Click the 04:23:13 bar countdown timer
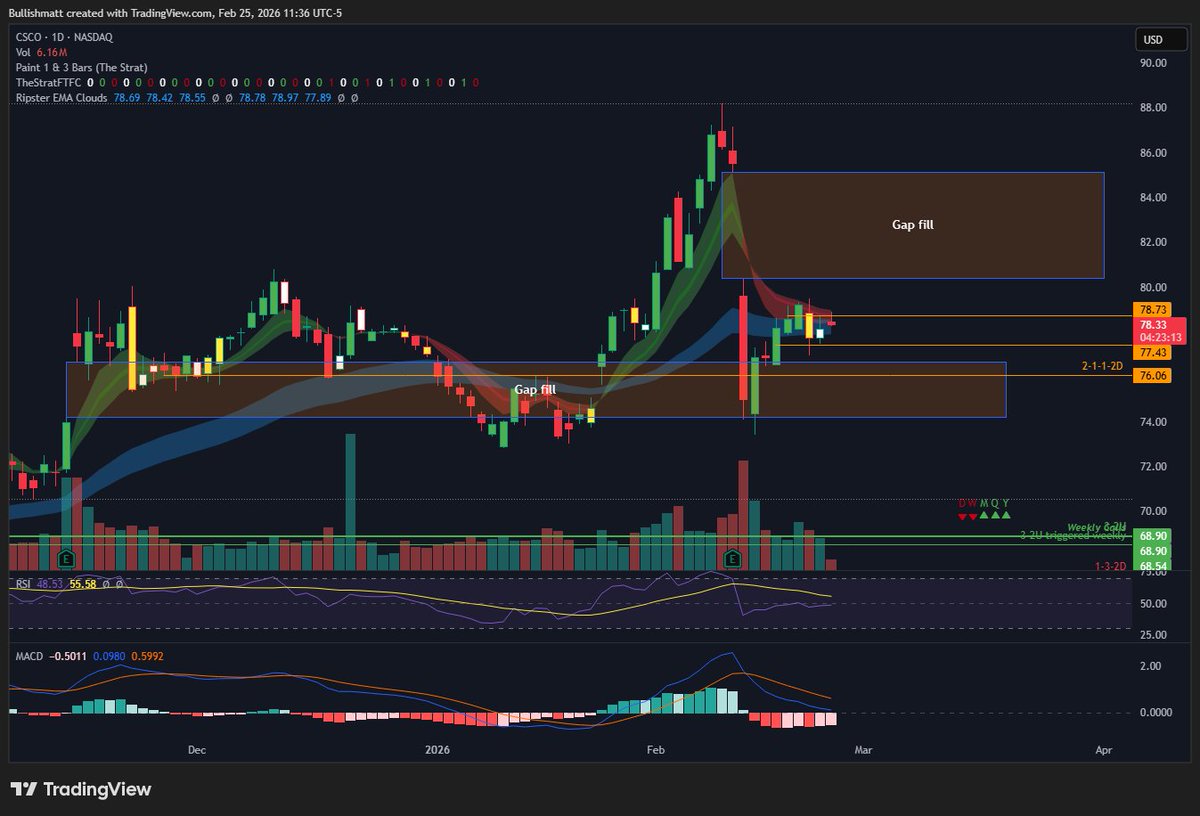The width and height of the screenshot is (1200, 816). pyautogui.click(x=1162, y=338)
